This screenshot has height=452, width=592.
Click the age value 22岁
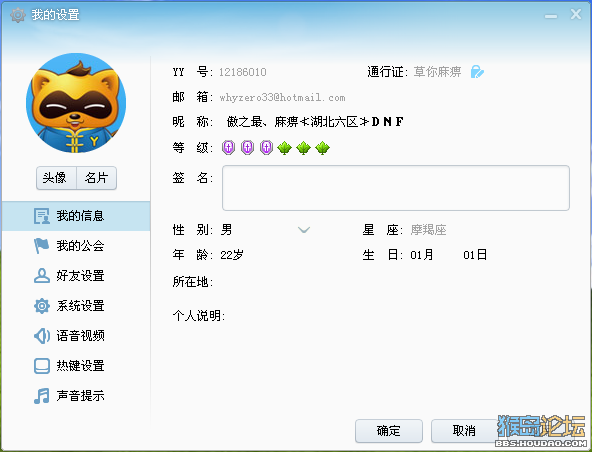[232, 255]
